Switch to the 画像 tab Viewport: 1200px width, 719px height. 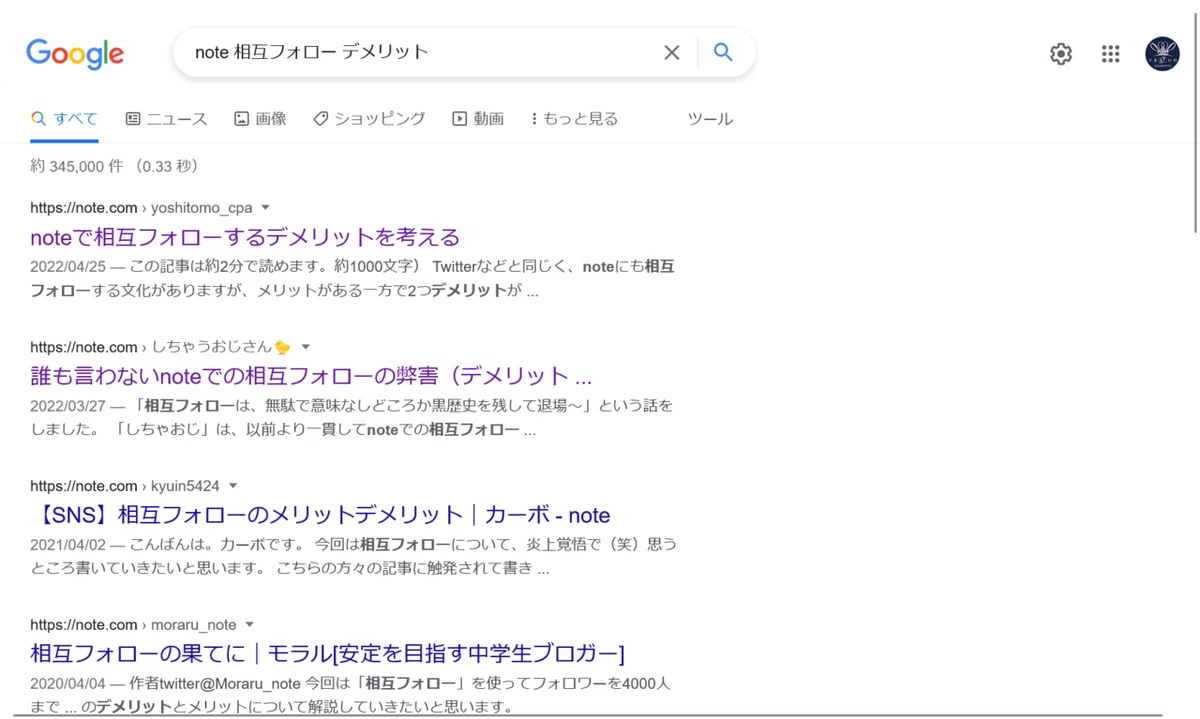pyautogui.click(x=260, y=119)
